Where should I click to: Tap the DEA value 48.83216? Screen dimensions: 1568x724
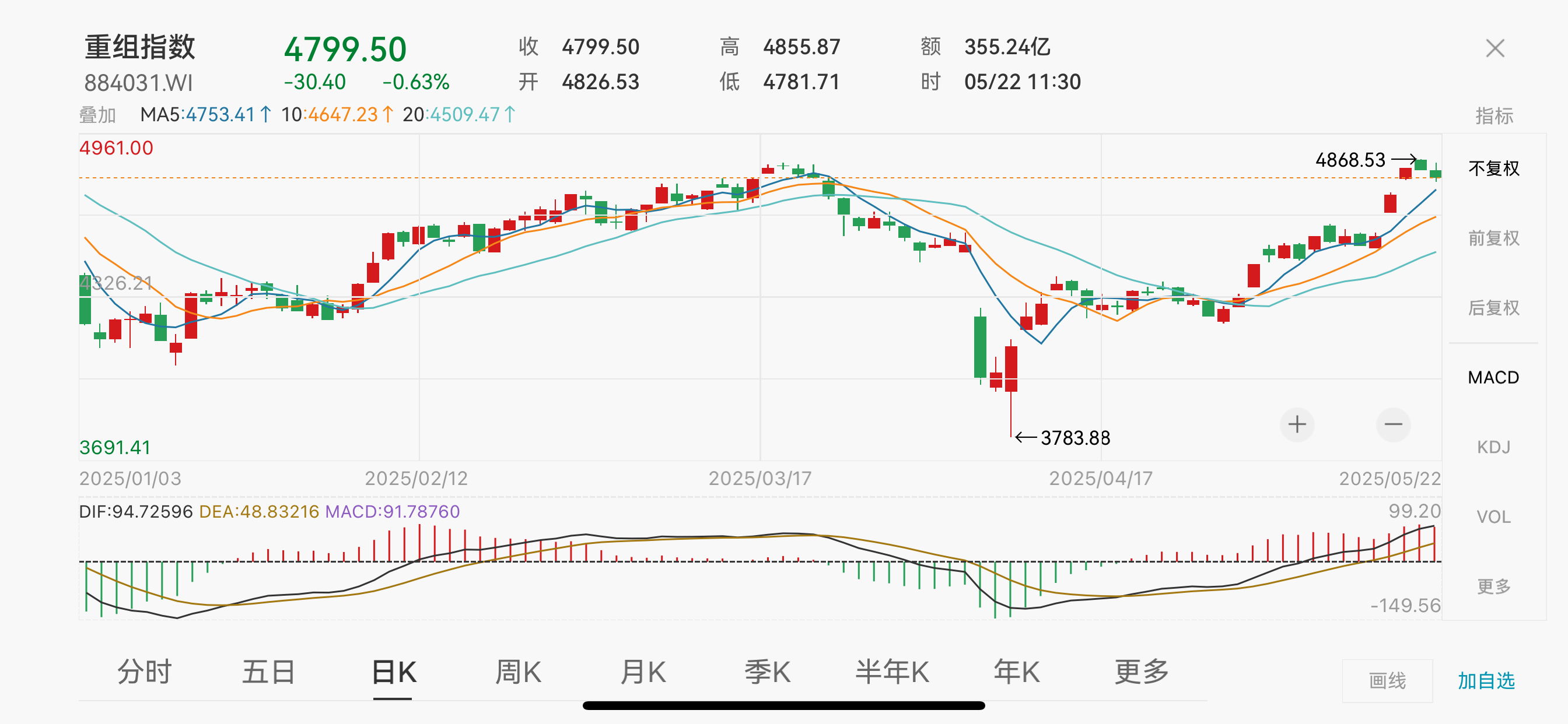click(x=279, y=512)
